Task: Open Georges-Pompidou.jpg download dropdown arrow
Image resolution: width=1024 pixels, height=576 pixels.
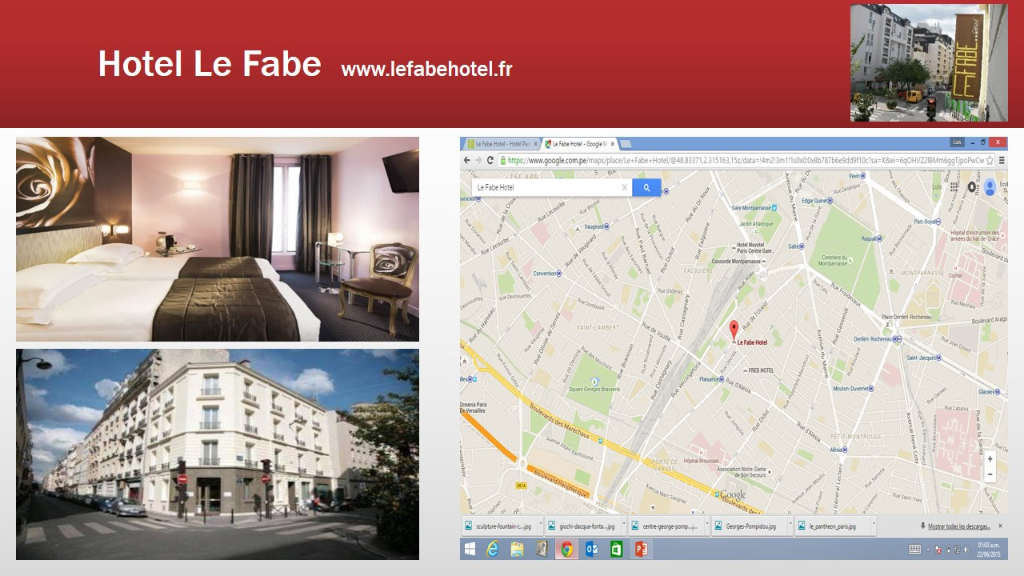Action: pos(789,526)
